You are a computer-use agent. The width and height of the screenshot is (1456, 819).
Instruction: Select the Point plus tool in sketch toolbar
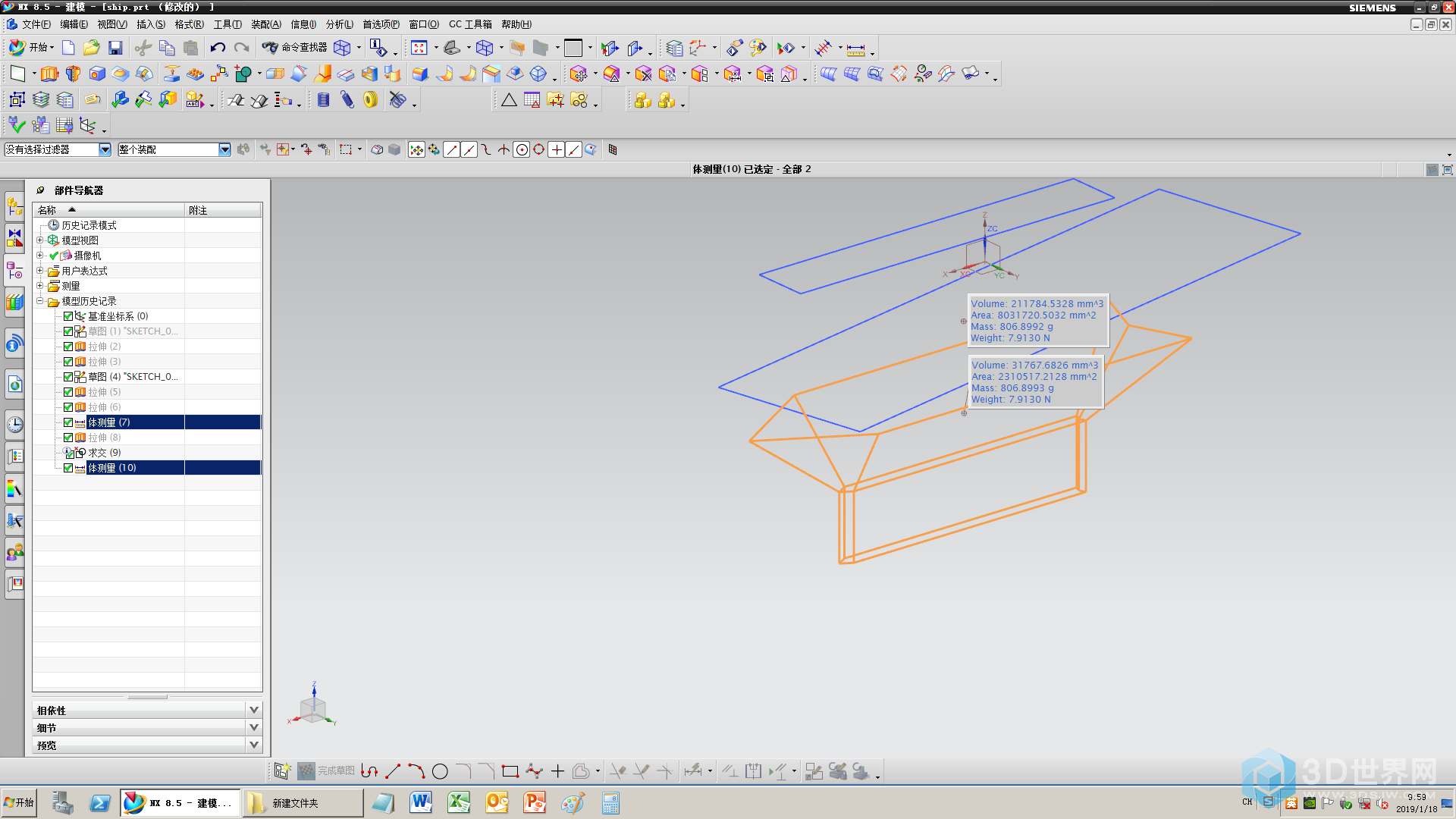click(557, 771)
